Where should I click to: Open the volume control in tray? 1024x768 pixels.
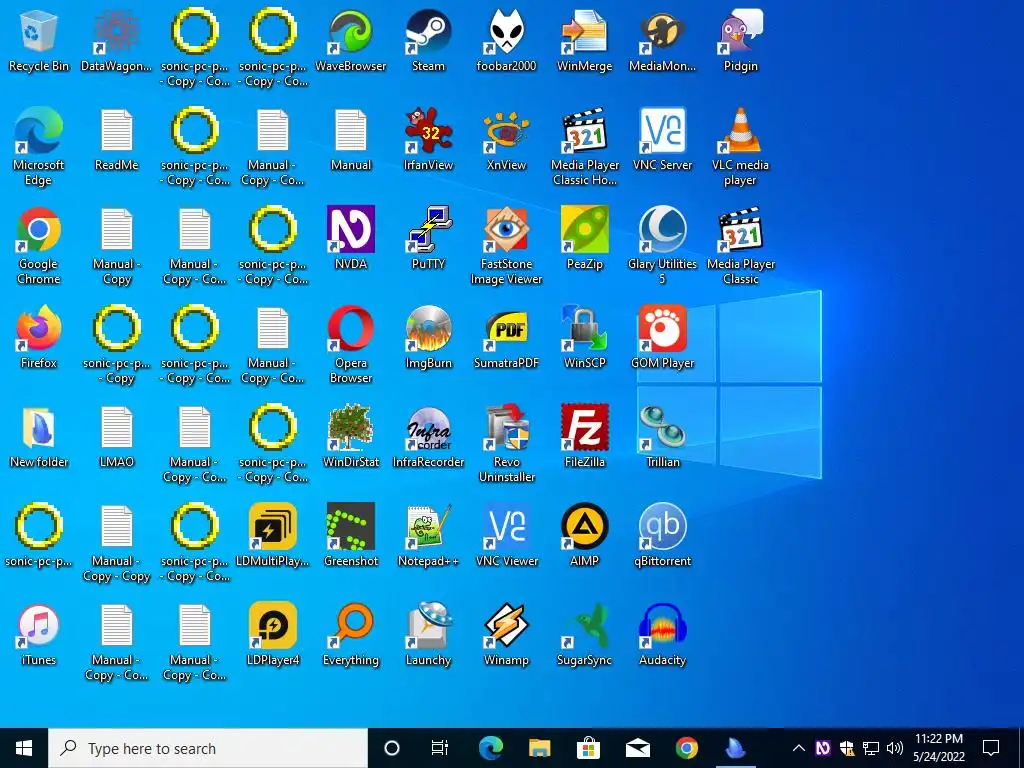coord(895,748)
